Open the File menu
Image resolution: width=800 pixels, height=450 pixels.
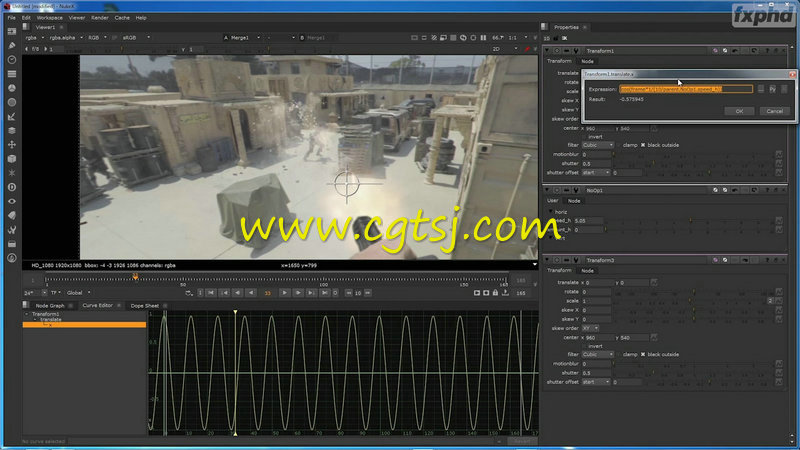(11, 18)
